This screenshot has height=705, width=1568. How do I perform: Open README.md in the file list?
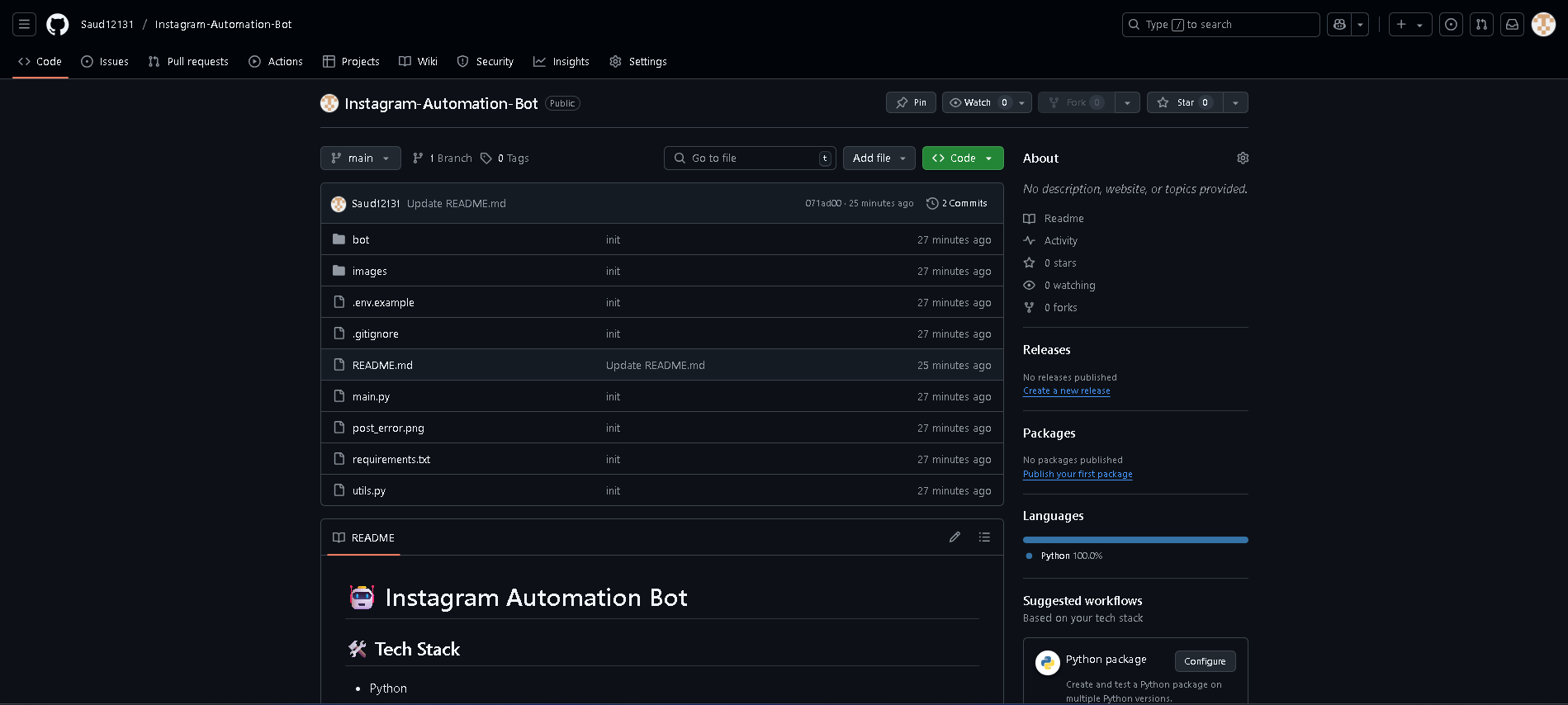(382, 365)
